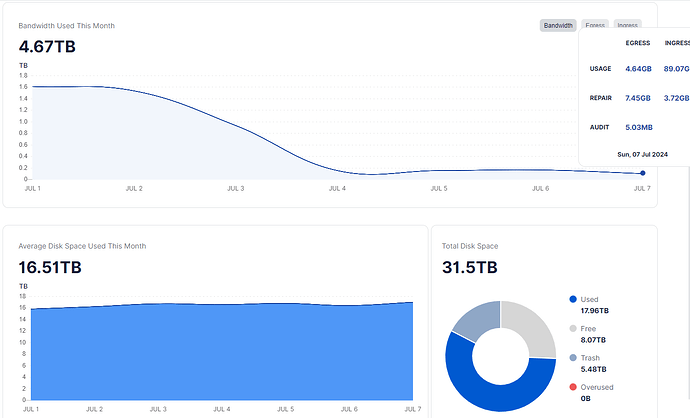Image resolution: width=690 pixels, height=418 pixels.
Task: Click the JUL 7 bandwidth data point
Action: [642, 173]
